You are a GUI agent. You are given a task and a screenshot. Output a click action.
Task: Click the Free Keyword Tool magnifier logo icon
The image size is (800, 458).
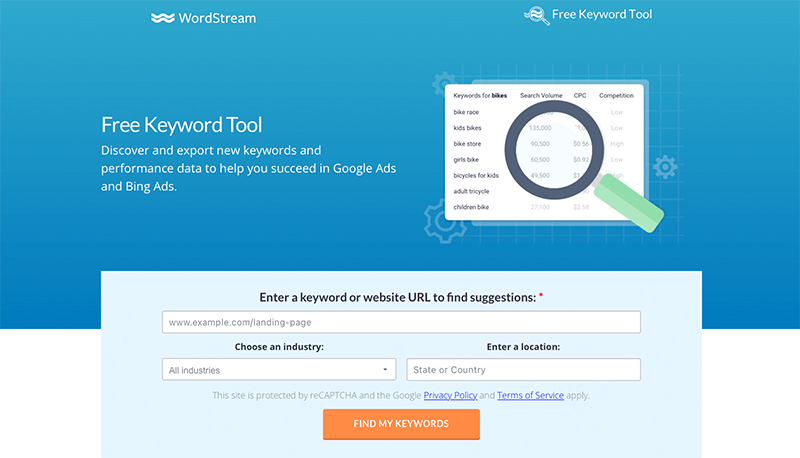pos(536,15)
